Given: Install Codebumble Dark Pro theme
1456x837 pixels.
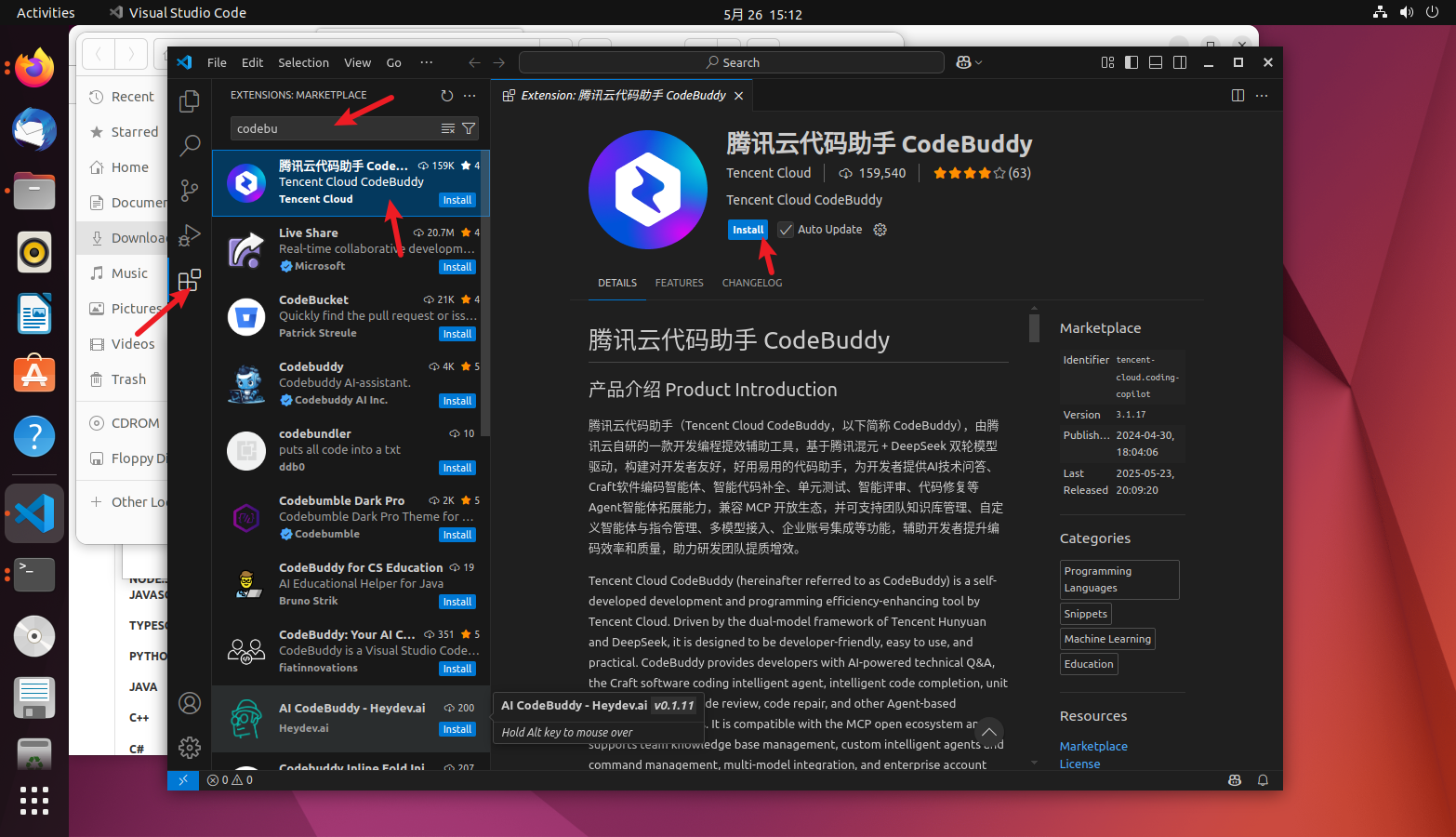Looking at the screenshot, I should 457,535.
